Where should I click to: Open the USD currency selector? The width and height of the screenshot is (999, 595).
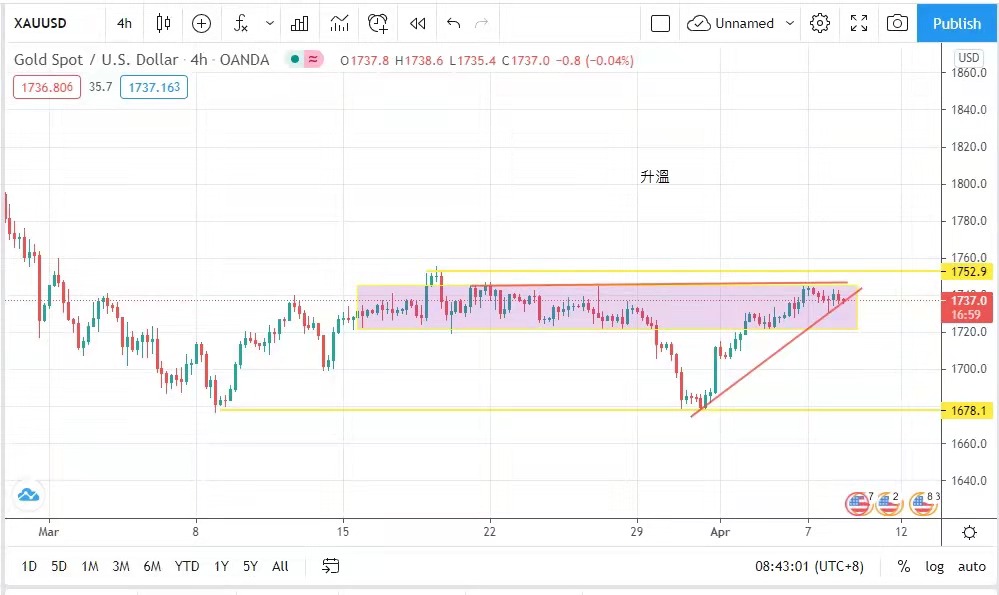pyautogui.click(x=968, y=57)
